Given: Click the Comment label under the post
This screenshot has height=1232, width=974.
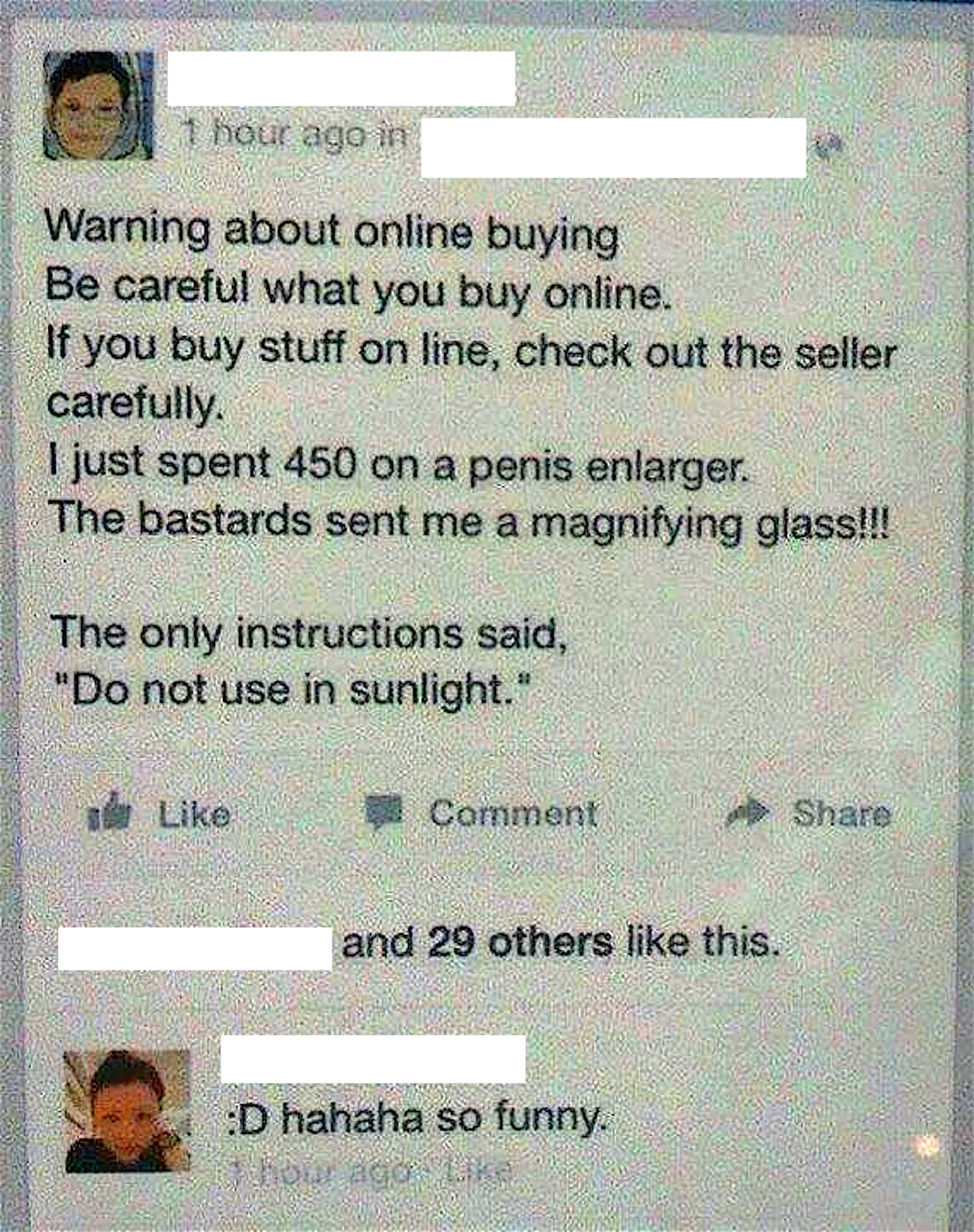Looking at the screenshot, I should tap(513, 813).
